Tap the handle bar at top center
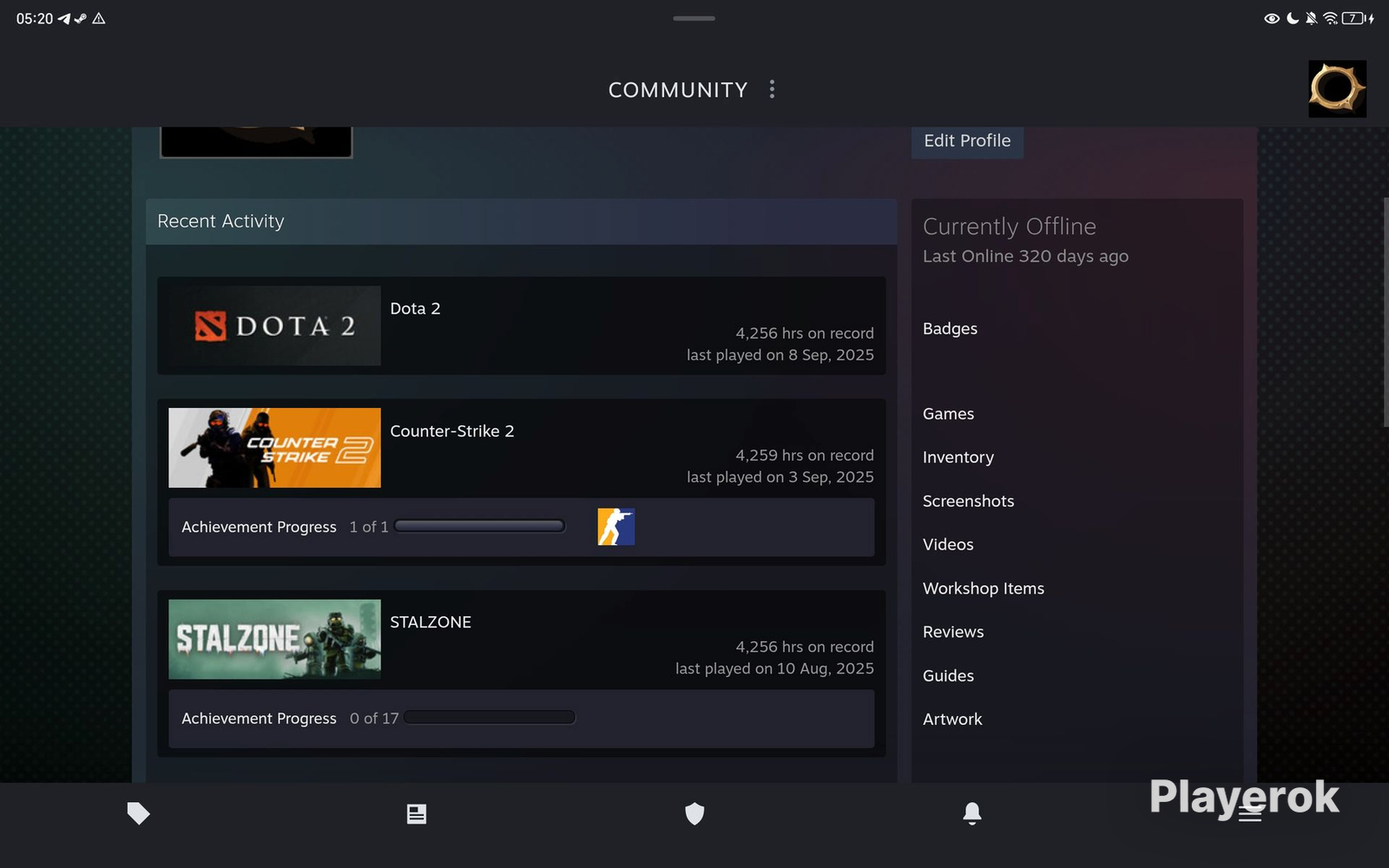Viewport: 1389px width, 868px height. click(x=694, y=18)
